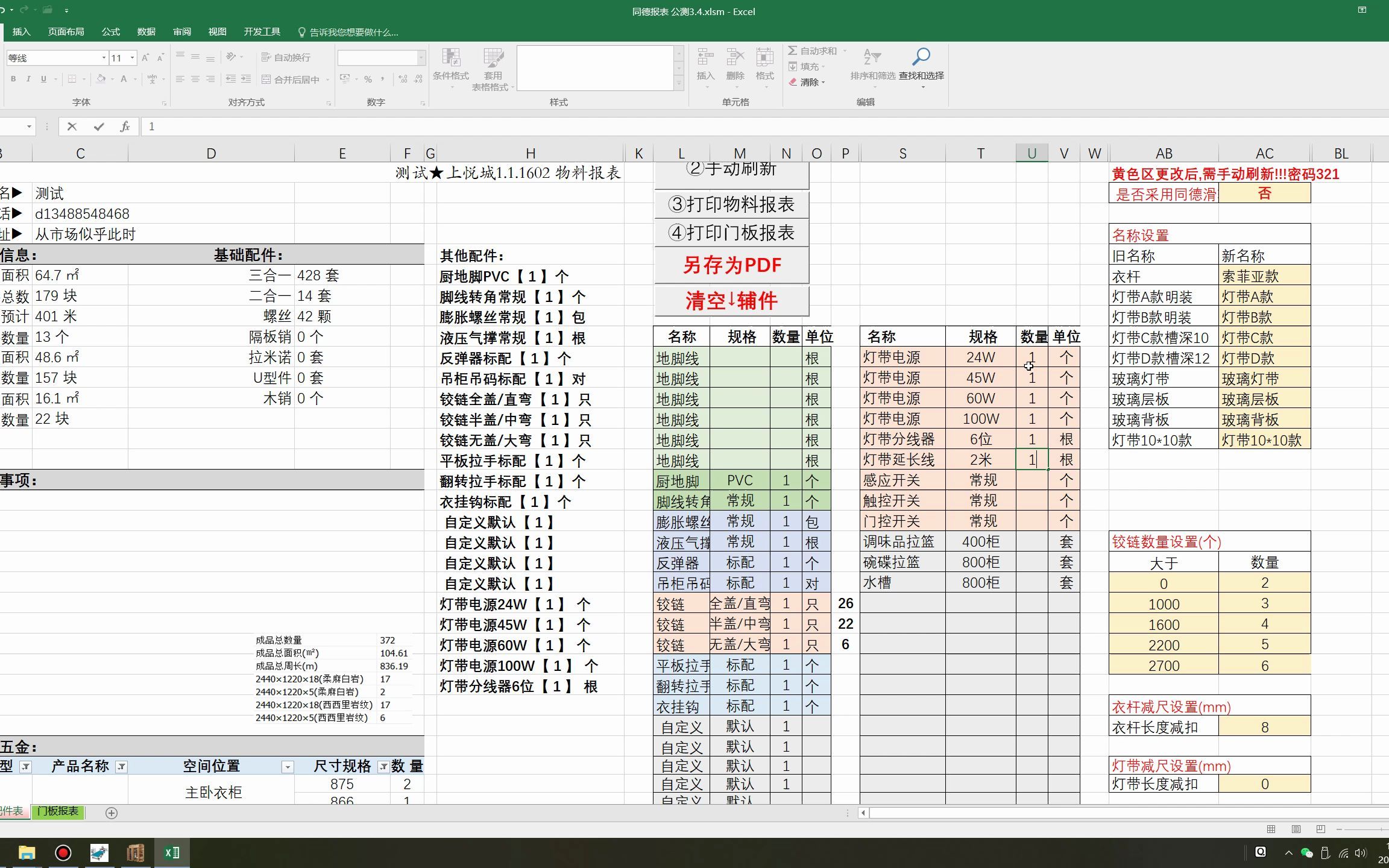Click the 另存为PDF button

coord(731,265)
